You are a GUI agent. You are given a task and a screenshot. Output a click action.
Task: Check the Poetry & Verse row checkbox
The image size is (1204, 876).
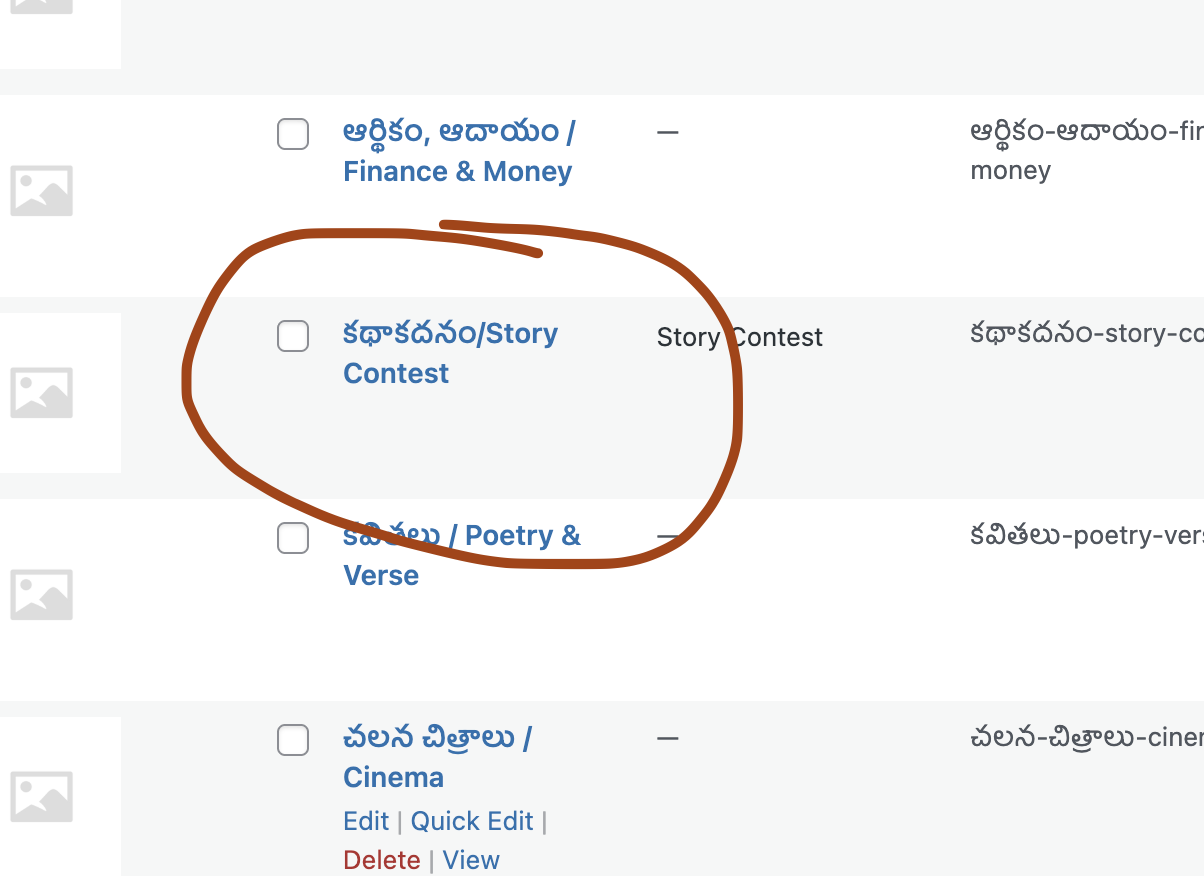pos(293,538)
